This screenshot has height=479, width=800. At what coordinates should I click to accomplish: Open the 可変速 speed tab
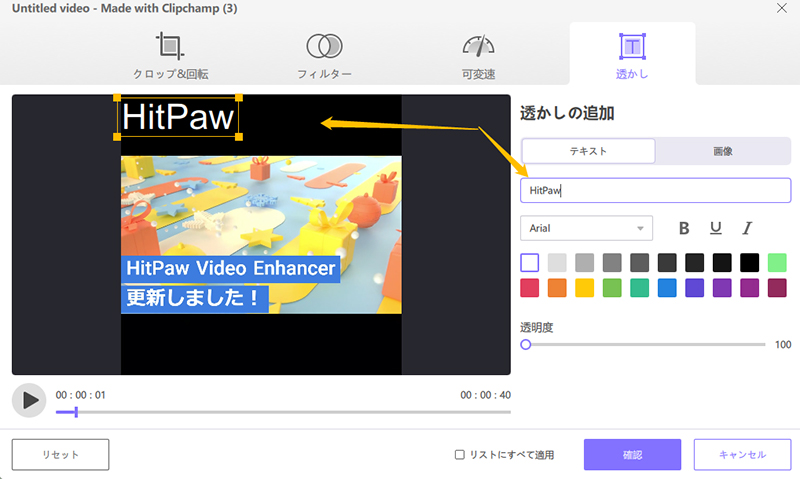click(x=478, y=55)
